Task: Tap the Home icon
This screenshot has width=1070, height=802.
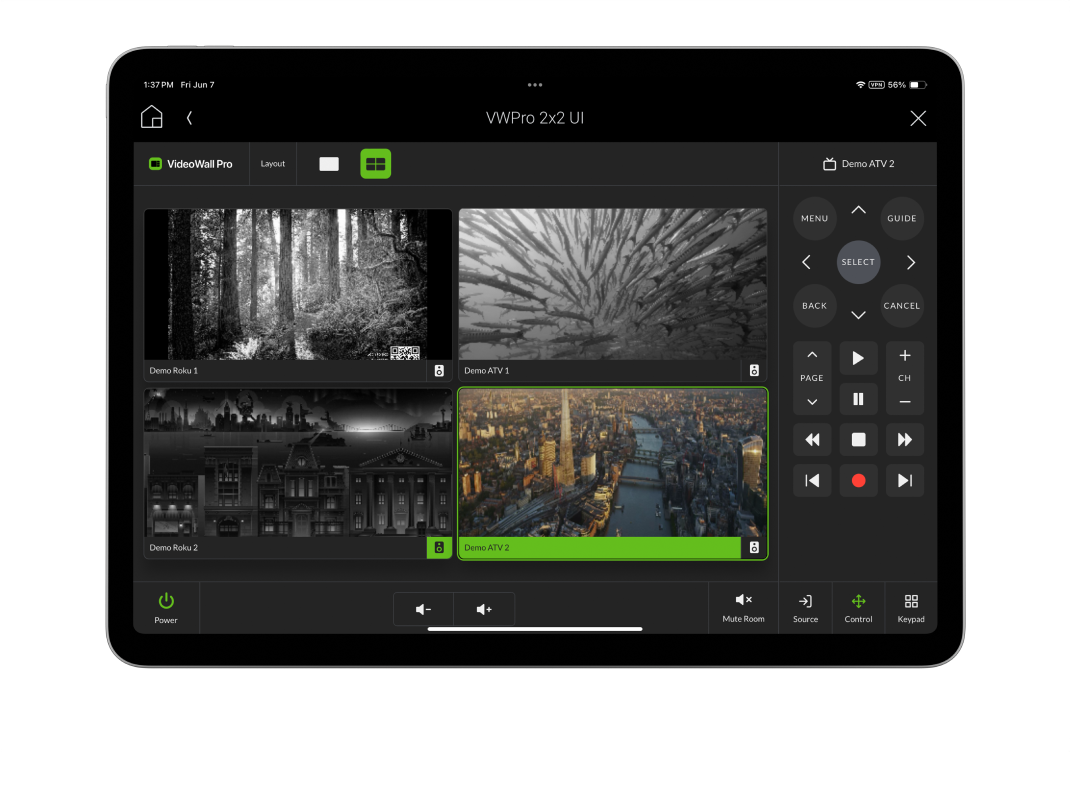Action: 151,117
